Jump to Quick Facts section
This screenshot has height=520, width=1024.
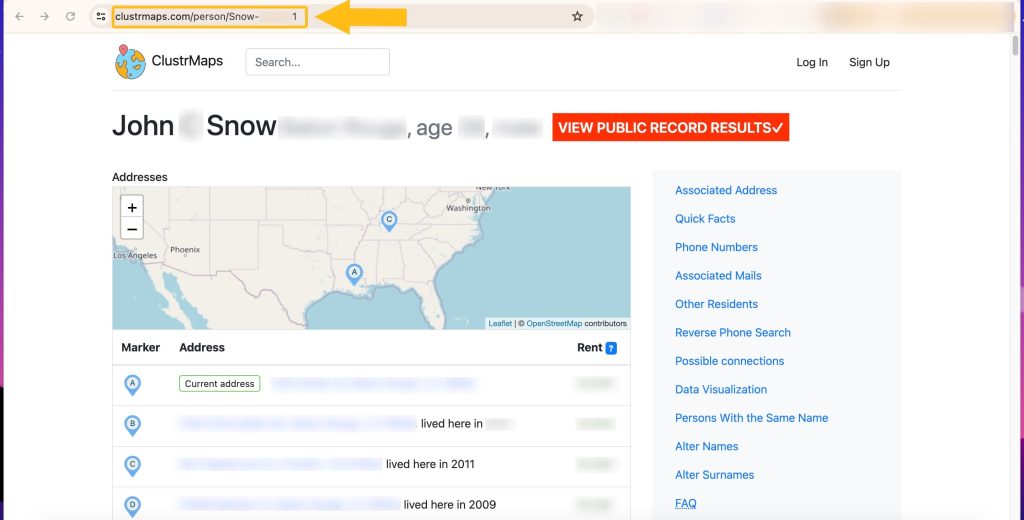tap(705, 219)
